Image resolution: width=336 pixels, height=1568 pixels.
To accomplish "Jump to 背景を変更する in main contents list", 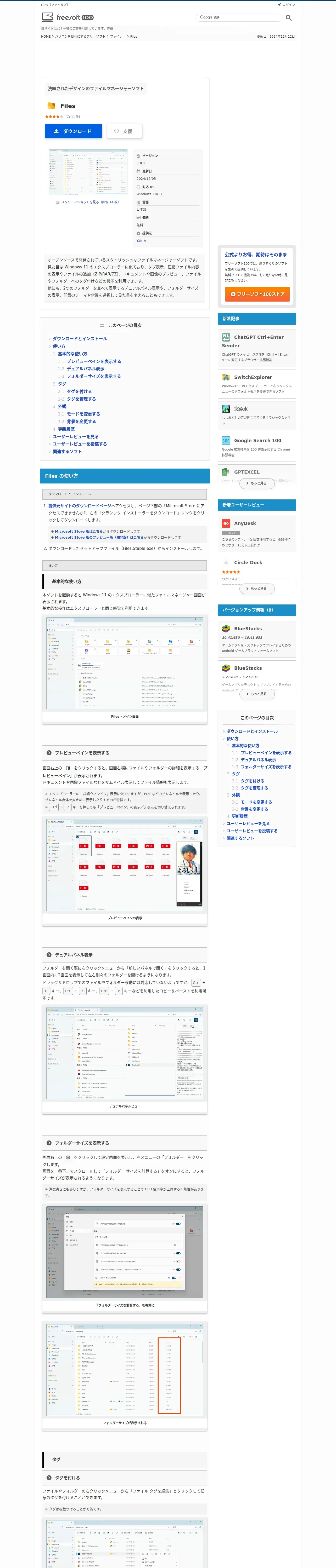I will point(82,422).
